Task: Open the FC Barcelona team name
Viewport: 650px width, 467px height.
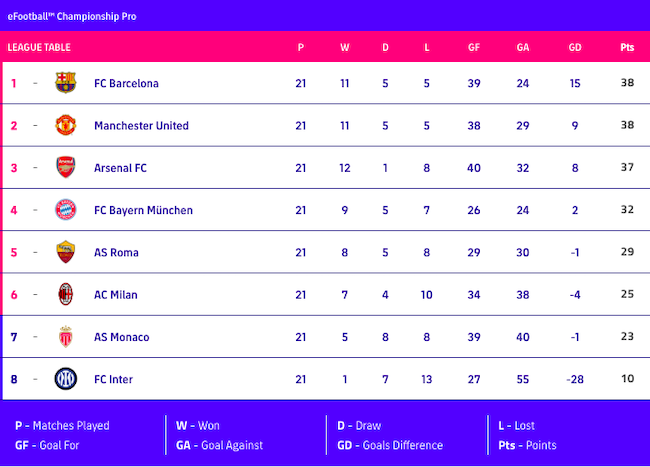Action: (126, 83)
